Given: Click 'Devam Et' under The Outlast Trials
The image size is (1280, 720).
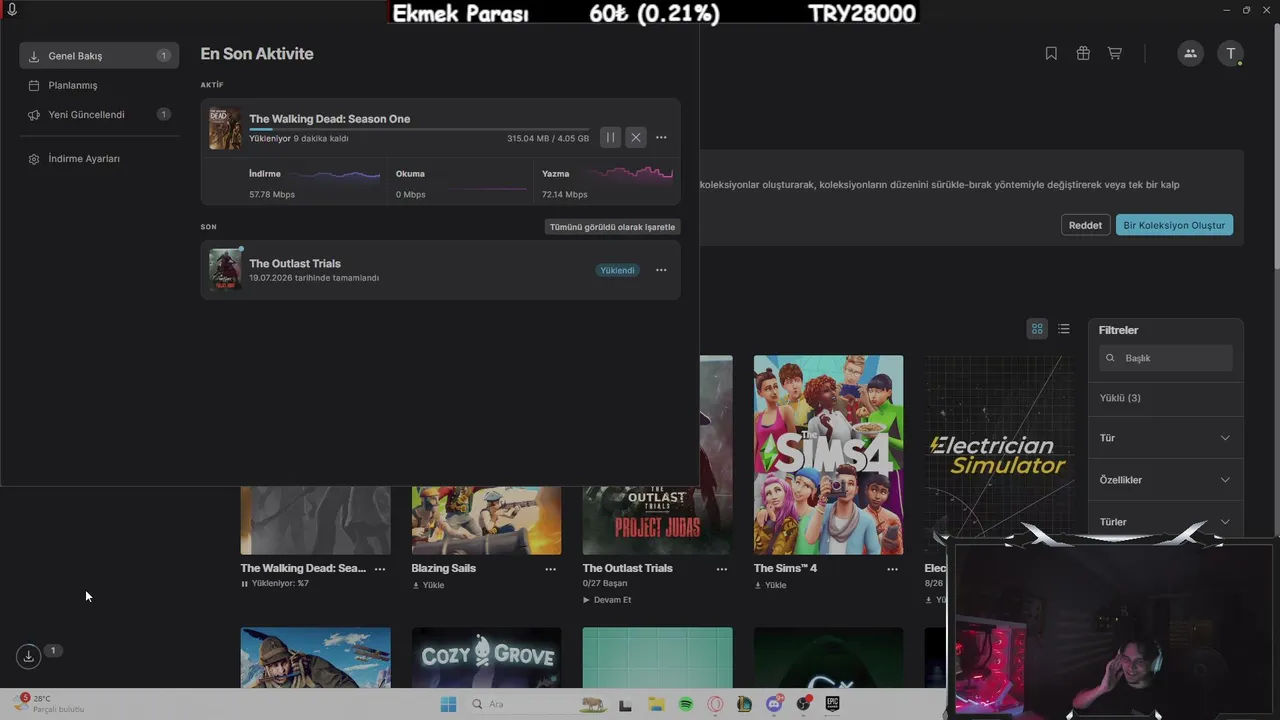Looking at the screenshot, I should coord(607,600).
